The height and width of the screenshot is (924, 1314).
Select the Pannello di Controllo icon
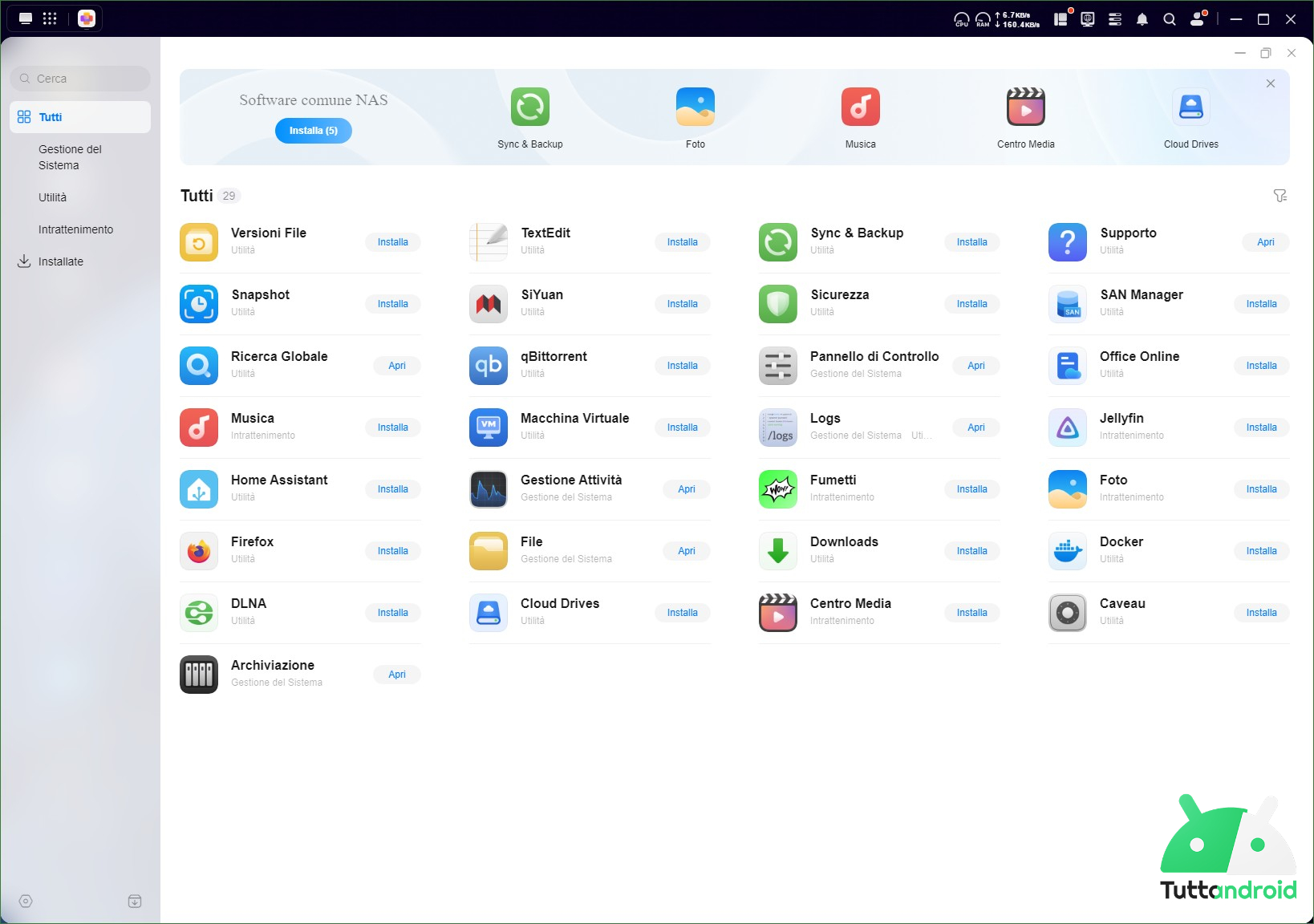778,366
